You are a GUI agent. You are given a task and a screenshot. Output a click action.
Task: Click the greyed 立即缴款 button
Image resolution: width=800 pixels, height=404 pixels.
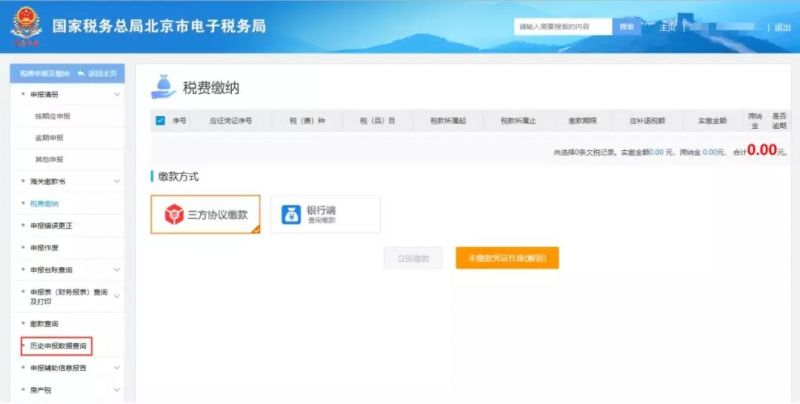413,259
